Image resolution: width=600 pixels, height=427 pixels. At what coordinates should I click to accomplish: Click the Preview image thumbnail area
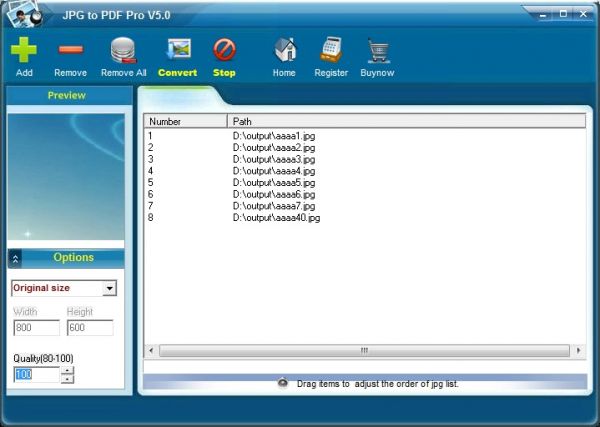(66, 177)
